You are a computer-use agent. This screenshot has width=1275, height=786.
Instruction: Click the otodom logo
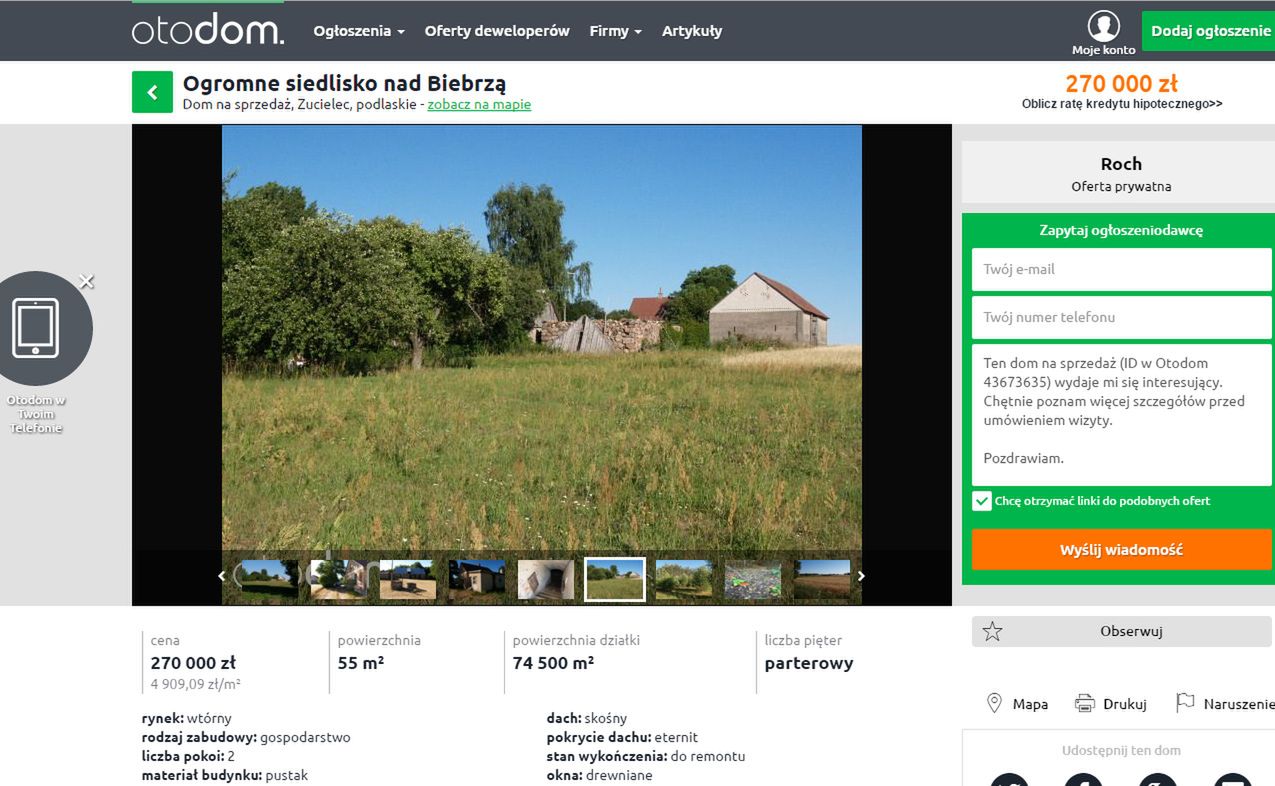pyautogui.click(x=208, y=30)
